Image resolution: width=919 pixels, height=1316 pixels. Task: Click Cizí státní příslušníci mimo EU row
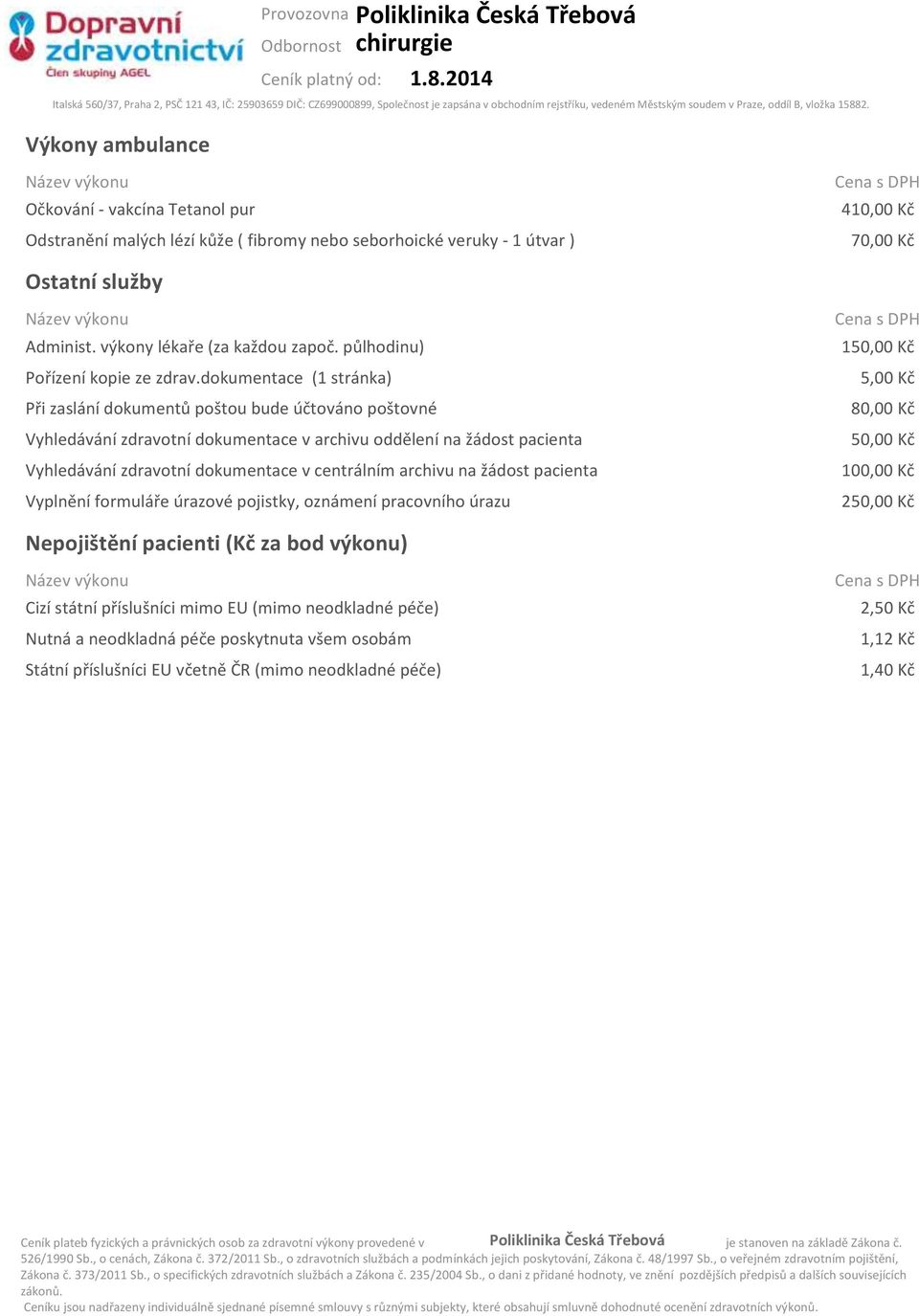point(470,608)
